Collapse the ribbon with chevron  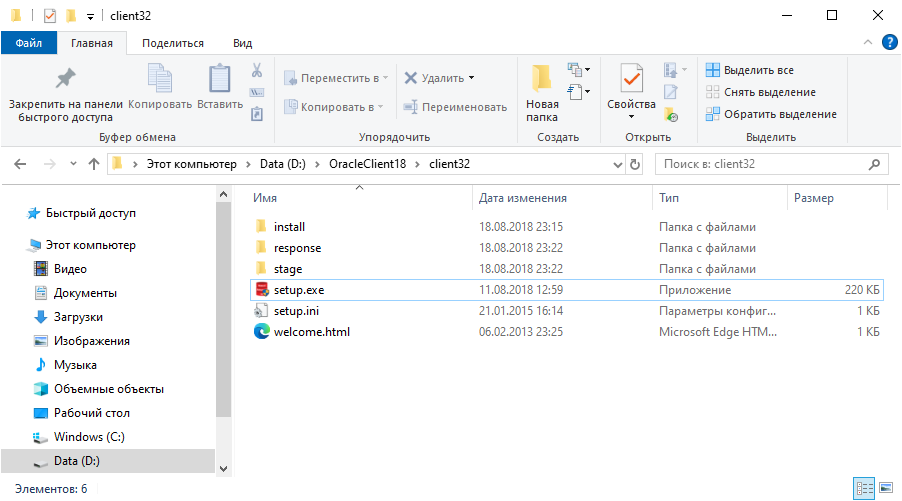(867, 42)
